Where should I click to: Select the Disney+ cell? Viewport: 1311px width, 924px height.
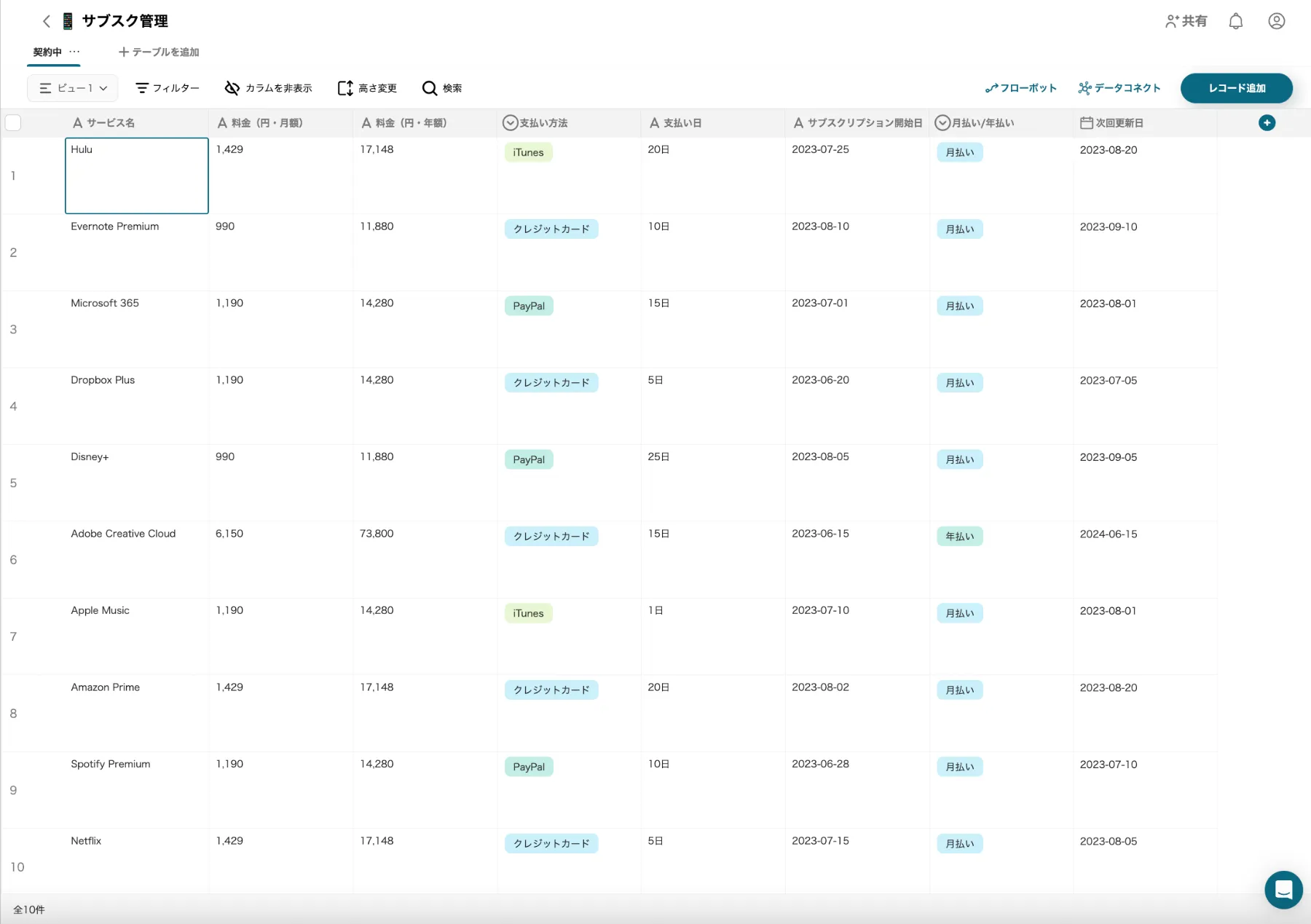136,483
